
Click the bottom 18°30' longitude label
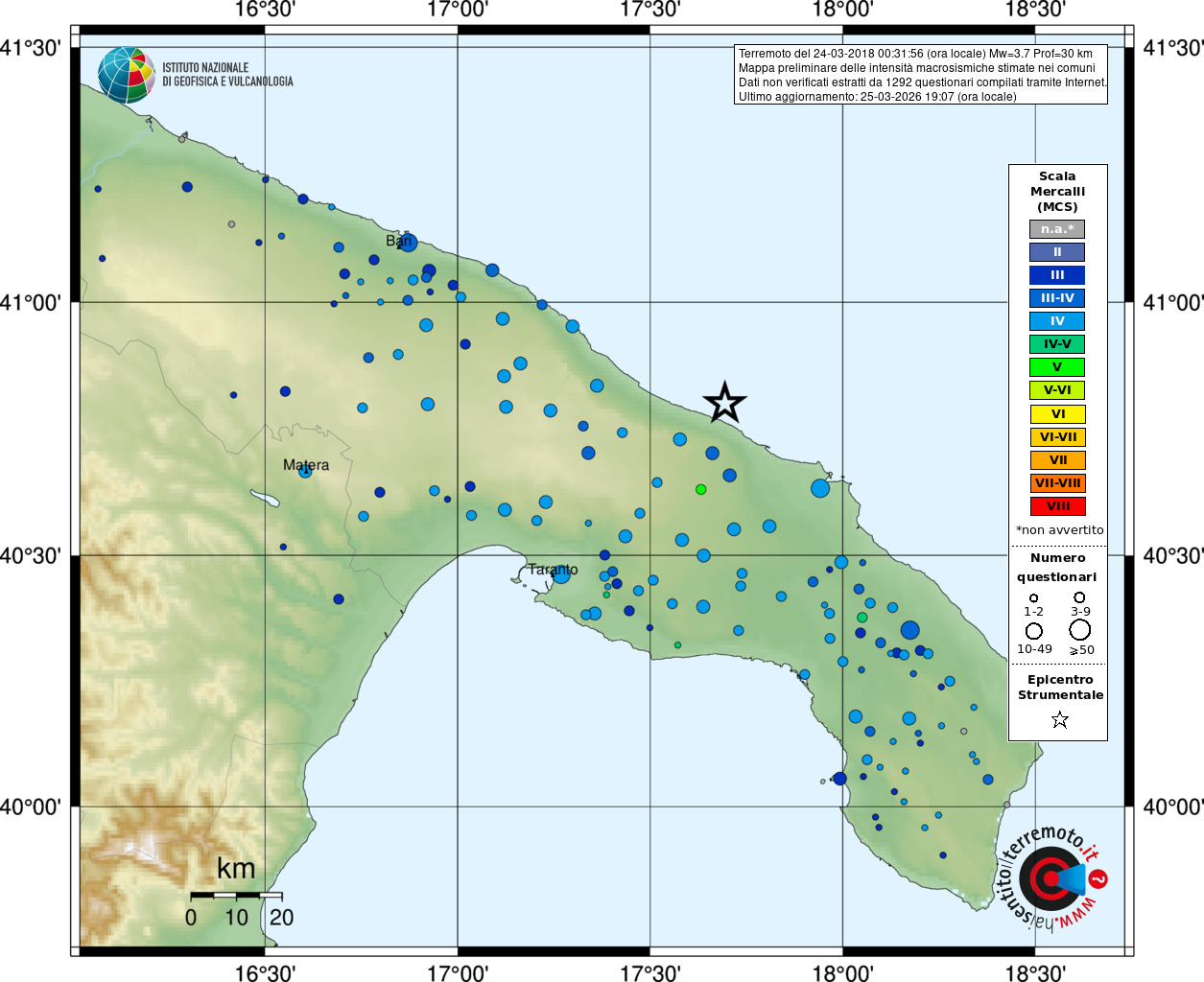(x=1035, y=972)
